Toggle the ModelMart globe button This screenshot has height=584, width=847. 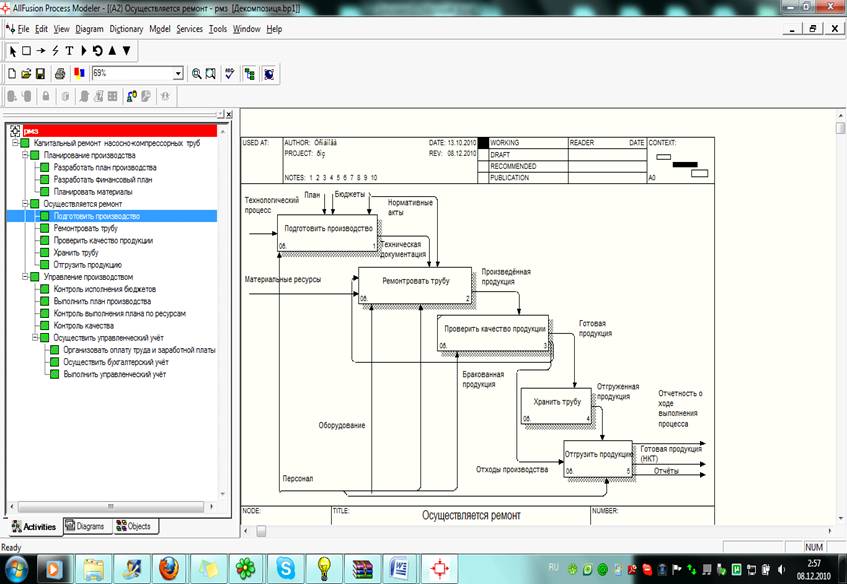270,74
